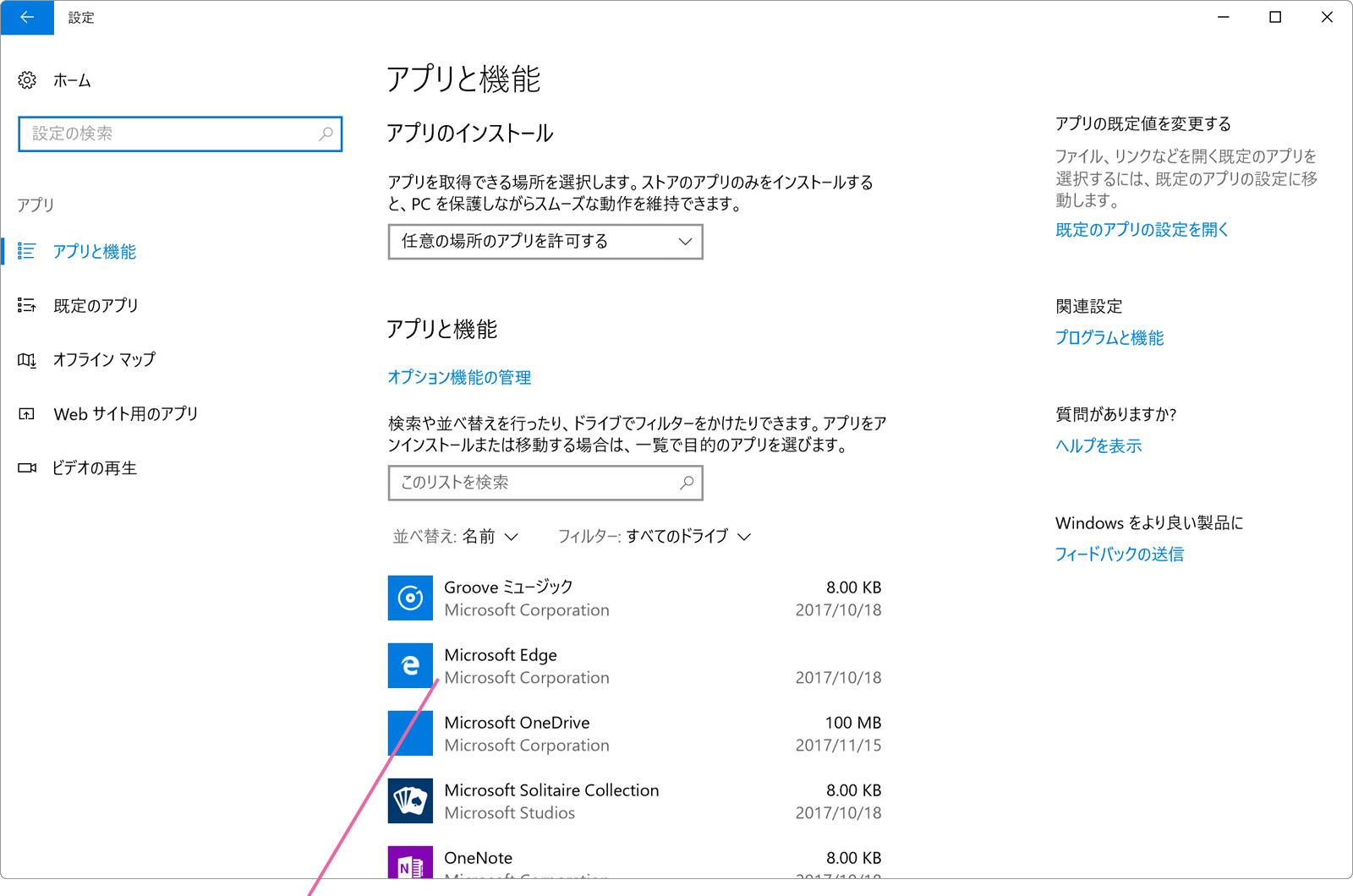Open the プログラムと機能 link
This screenshot has width=1353, height=896.
(x=1109, y=338)
